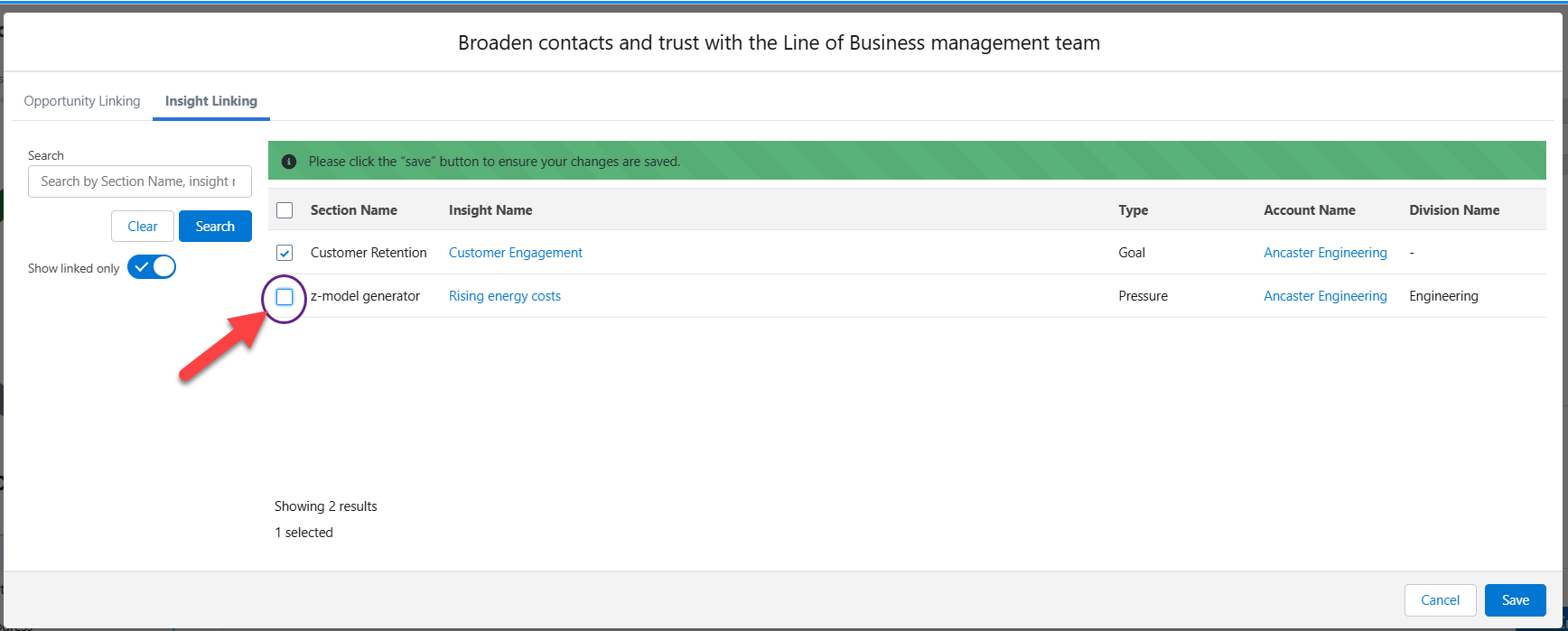Screen dimensions: 1568x631
Task: Open Ancaster Engineering in the Goal row
Action: [1325, 253]
